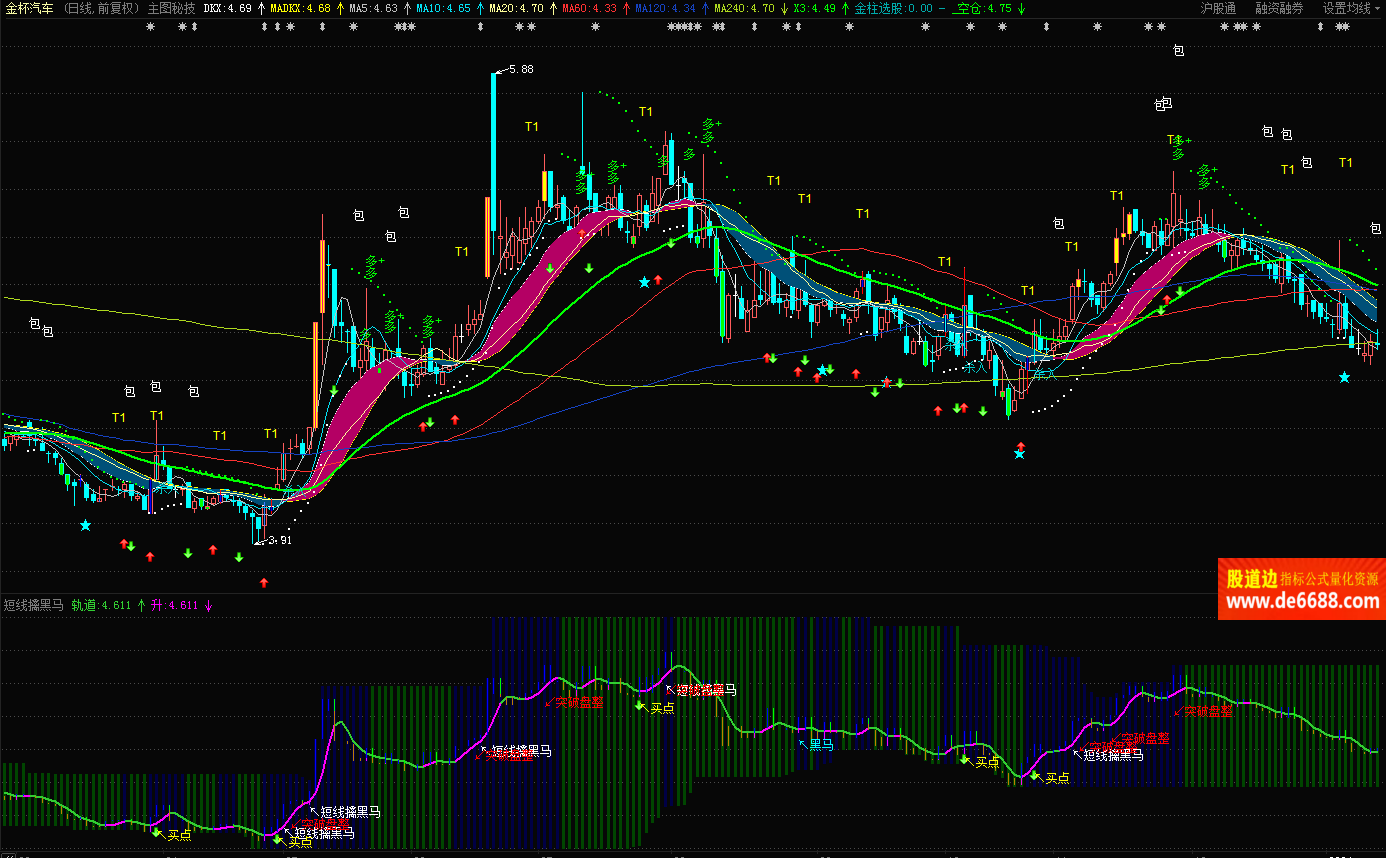Click the 3.91 low price label
1386x858 pixels.
tap(279, 541)
